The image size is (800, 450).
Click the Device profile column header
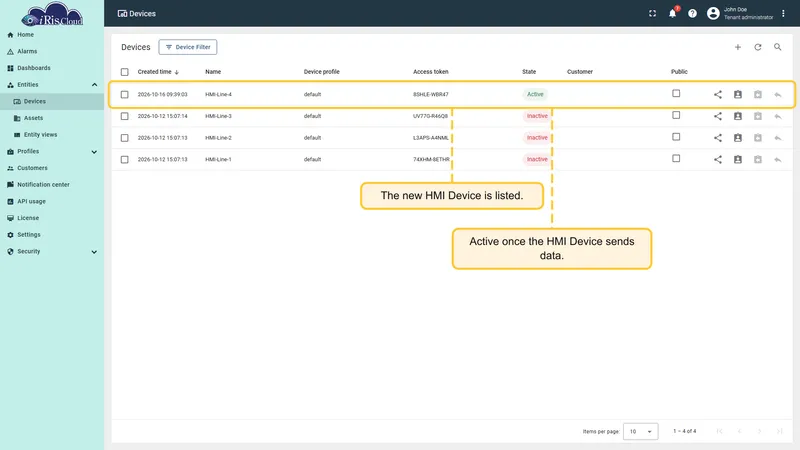pos(321,72)
